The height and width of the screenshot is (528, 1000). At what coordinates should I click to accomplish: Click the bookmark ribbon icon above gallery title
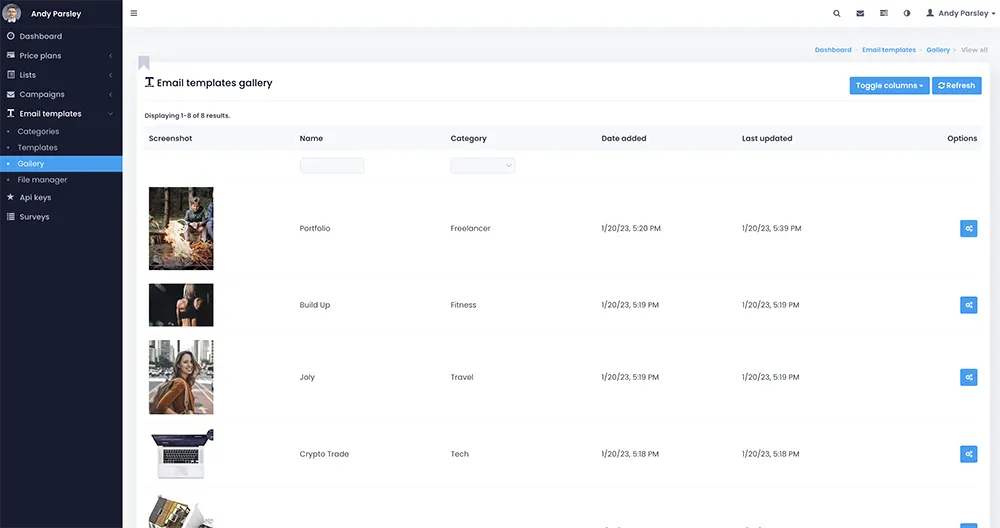144,62
